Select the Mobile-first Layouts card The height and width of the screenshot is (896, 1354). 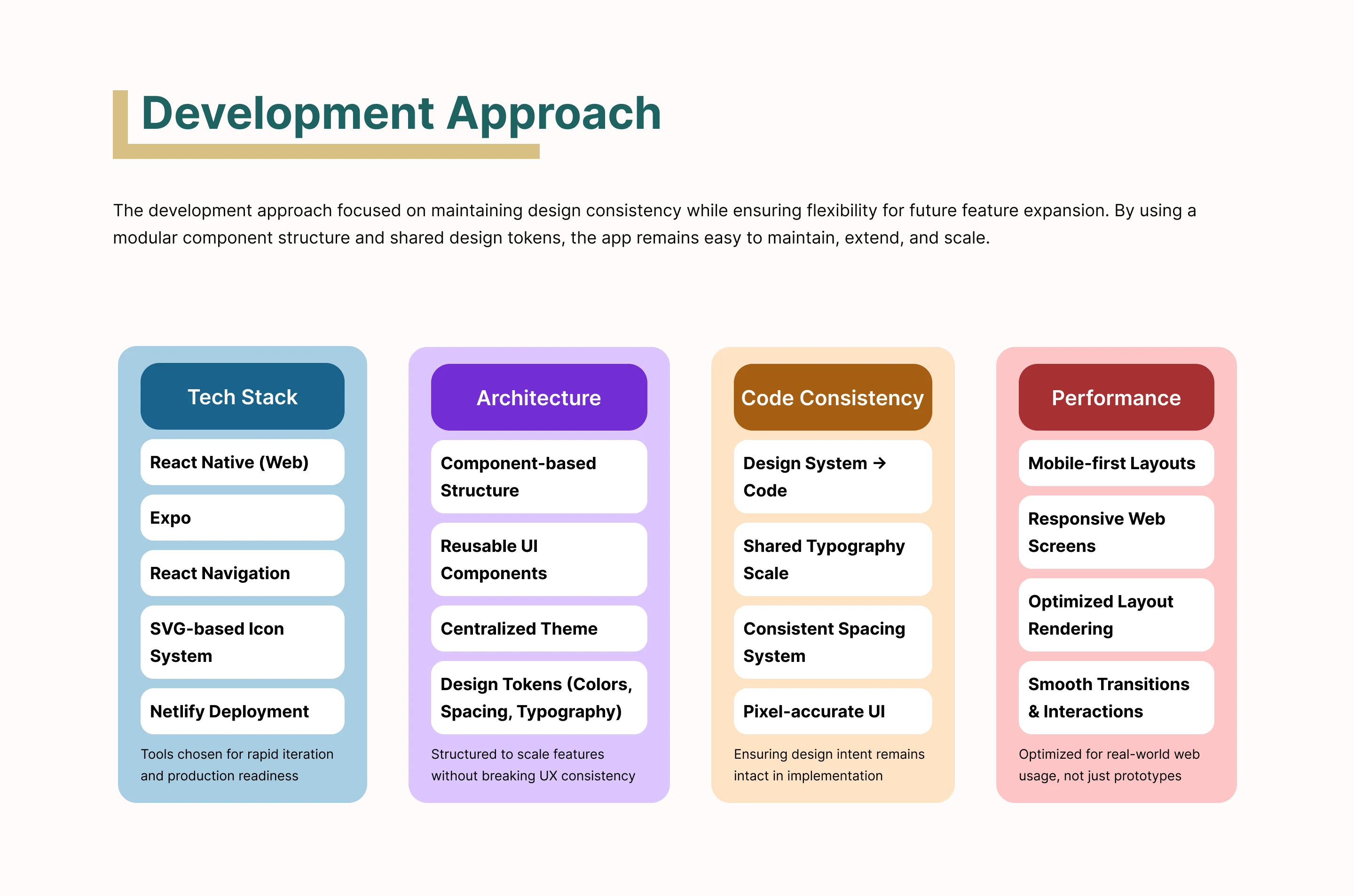[1115, 463]
